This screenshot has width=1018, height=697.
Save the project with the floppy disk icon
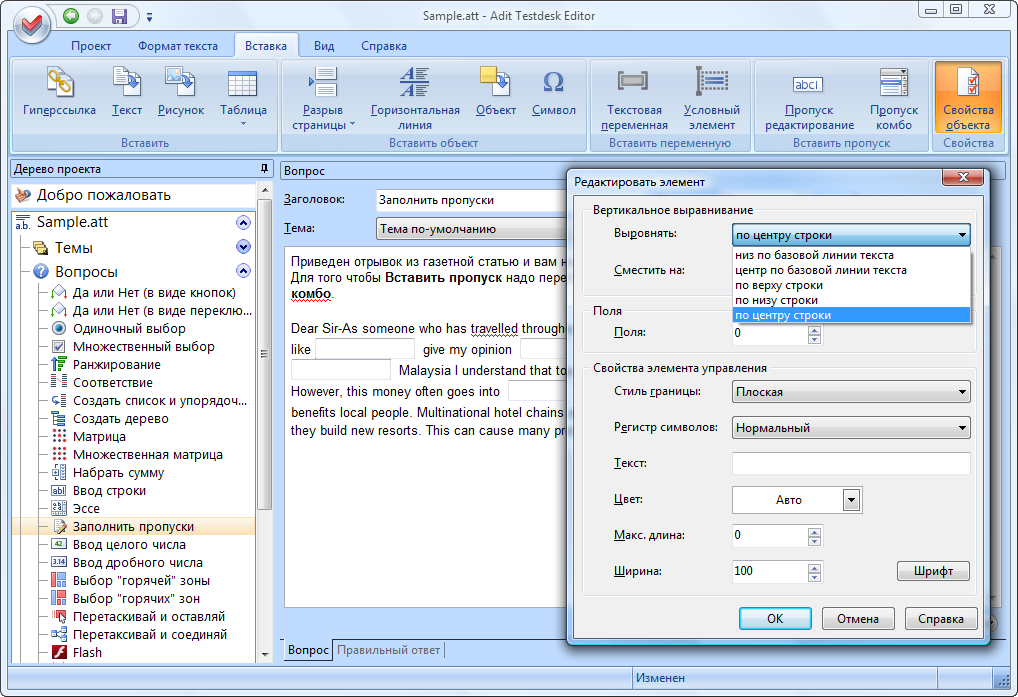(x=119, y=16)
